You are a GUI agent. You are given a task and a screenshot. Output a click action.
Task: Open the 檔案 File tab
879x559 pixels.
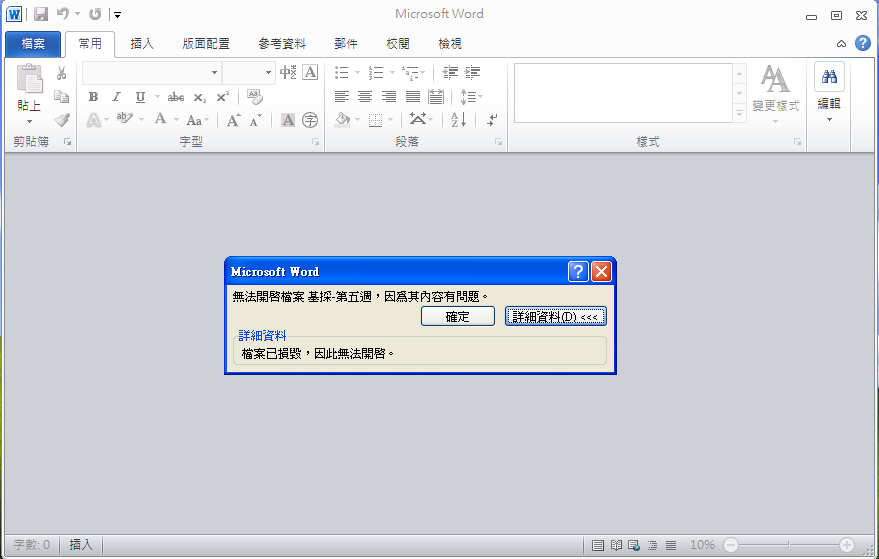(x=33, y=44)
